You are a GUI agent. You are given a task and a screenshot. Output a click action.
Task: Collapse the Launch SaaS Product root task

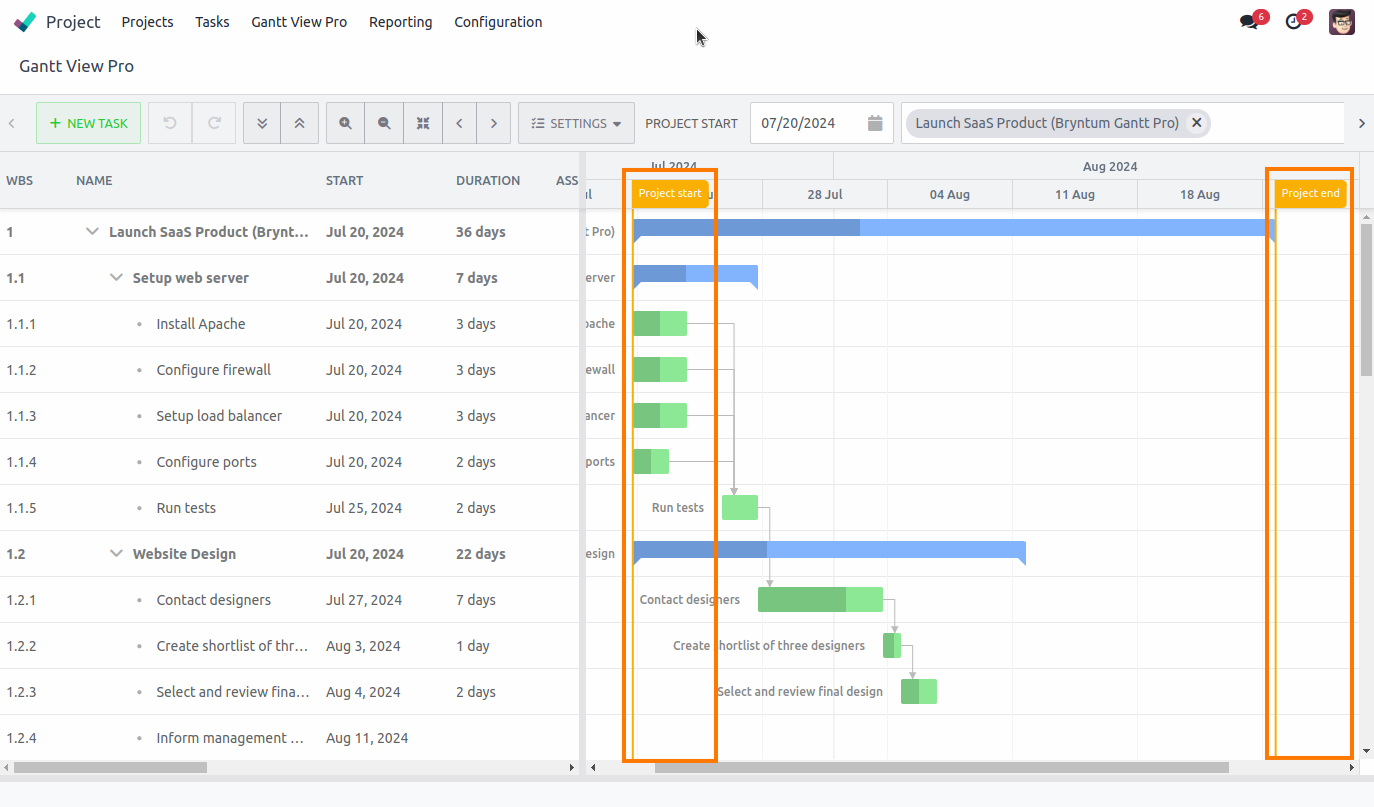(92, 231)
